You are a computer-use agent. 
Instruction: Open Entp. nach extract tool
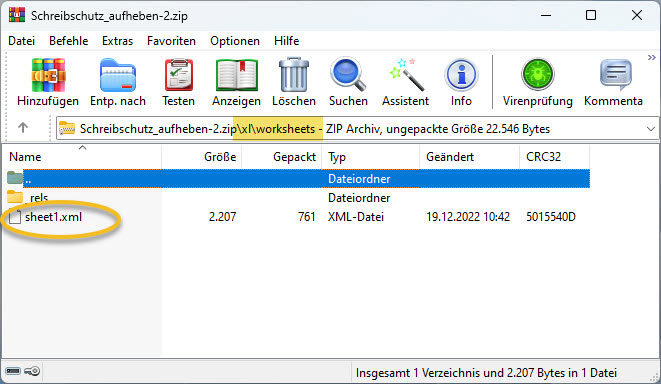click(118, 82)
